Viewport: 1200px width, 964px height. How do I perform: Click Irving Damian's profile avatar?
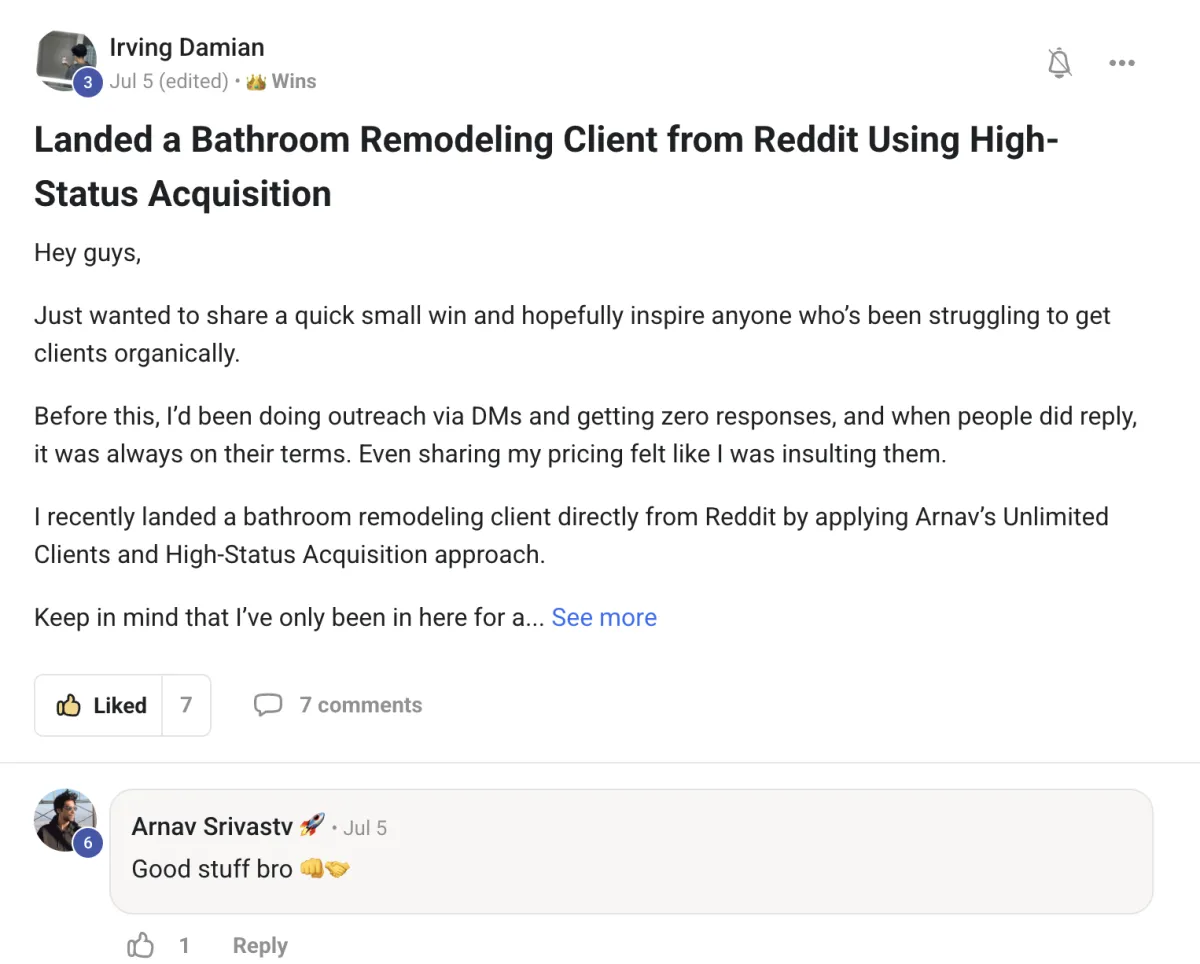point(63,57)
